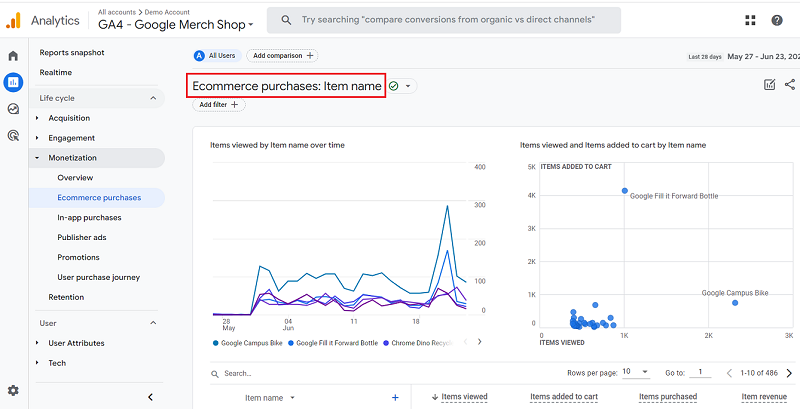Click the Add filter button
The height and width of the screenshot is (409, 800).
tap(219, 105)
